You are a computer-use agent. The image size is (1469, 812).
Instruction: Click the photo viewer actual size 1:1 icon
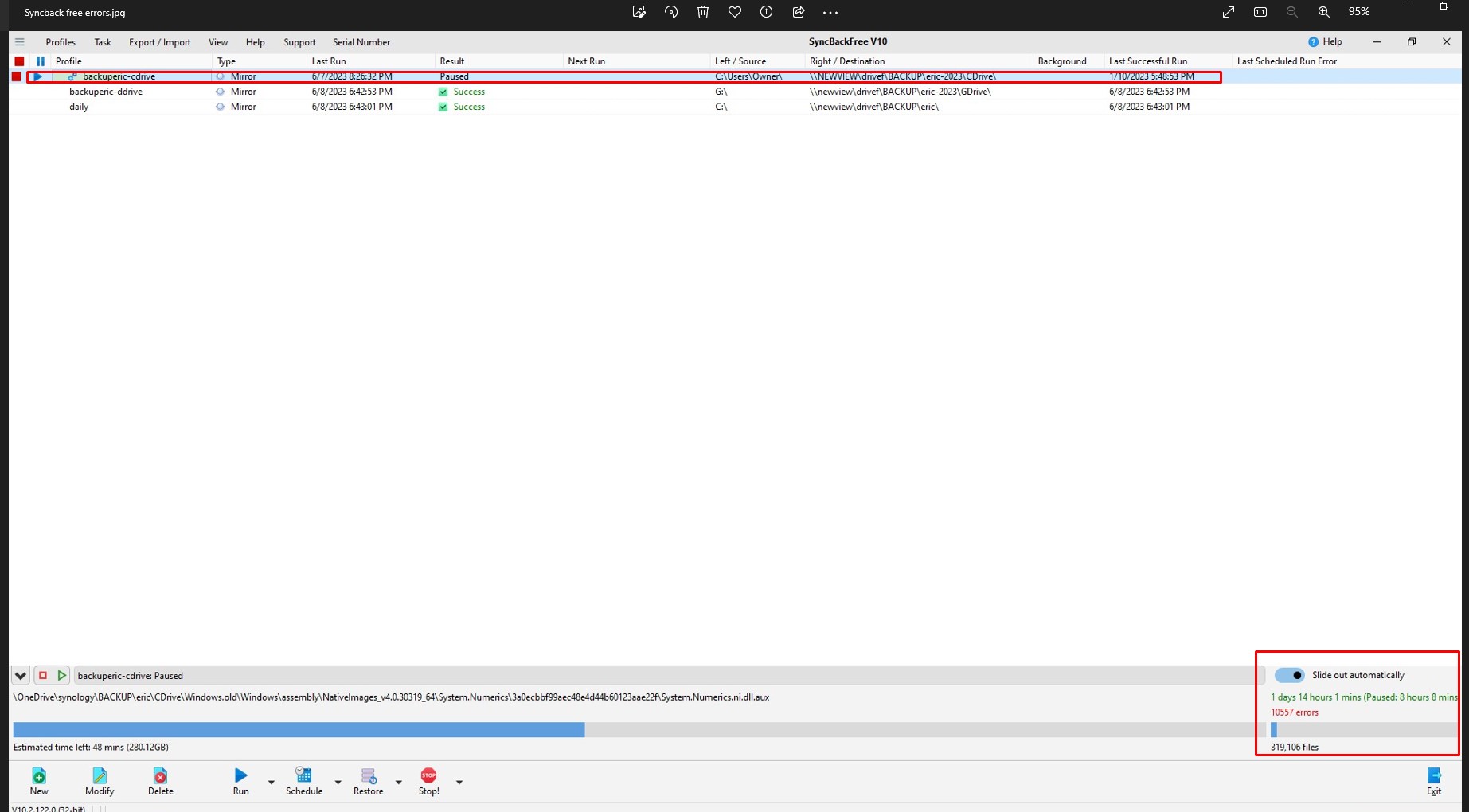1260,12
